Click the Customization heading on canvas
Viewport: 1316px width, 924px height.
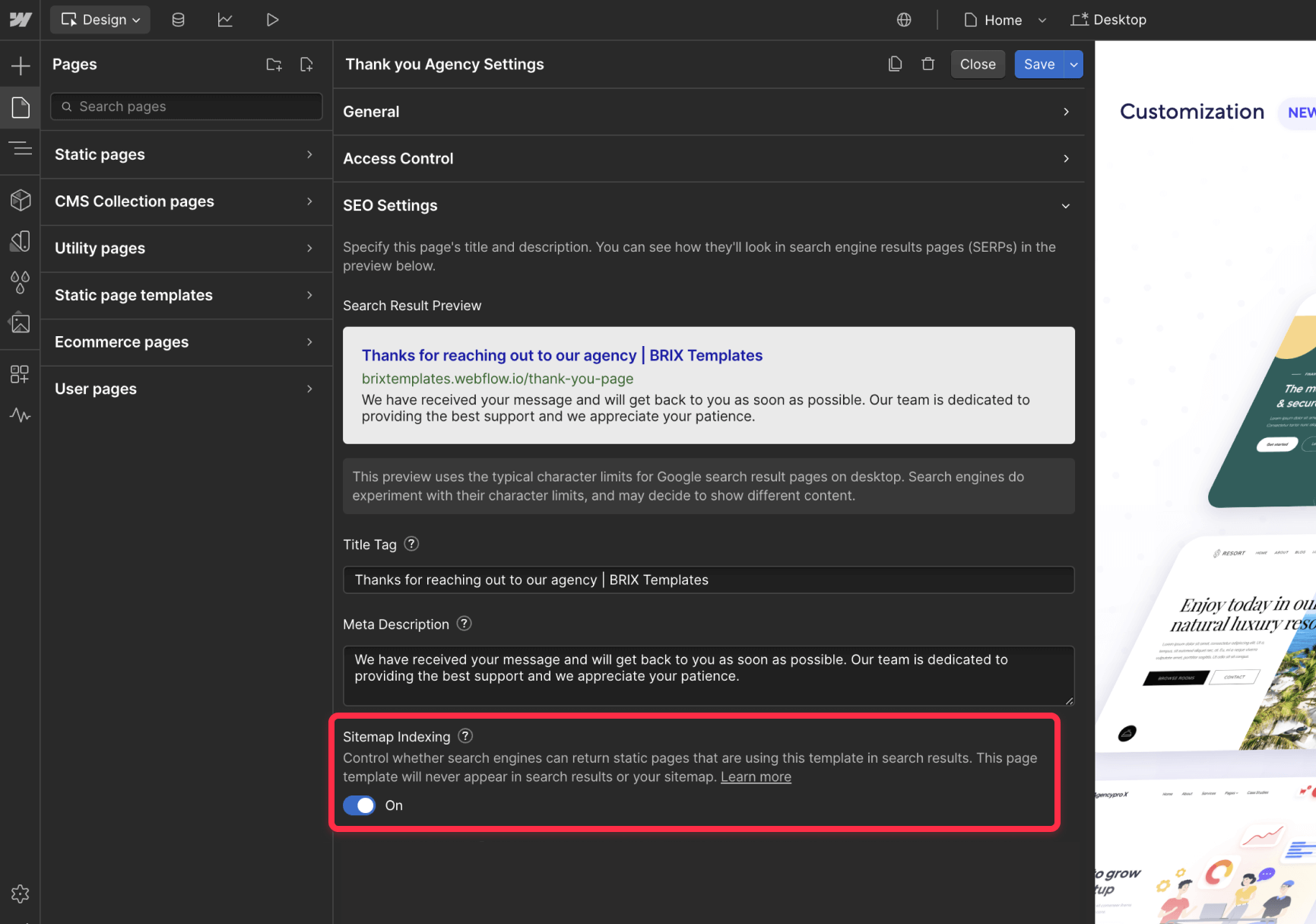1192,112
